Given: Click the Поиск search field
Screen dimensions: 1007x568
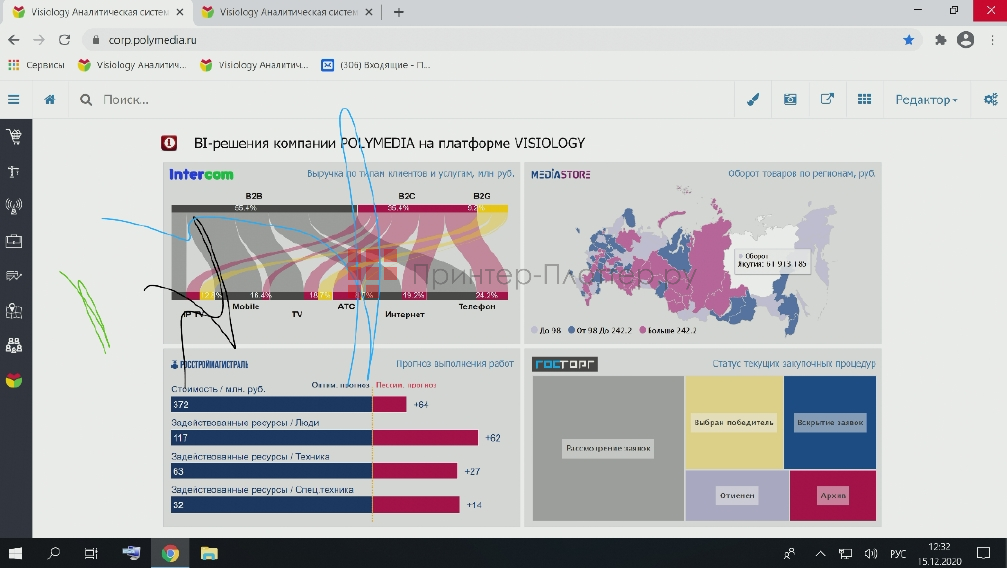Looking at the screenshot, I should click(x=400, y=100).
